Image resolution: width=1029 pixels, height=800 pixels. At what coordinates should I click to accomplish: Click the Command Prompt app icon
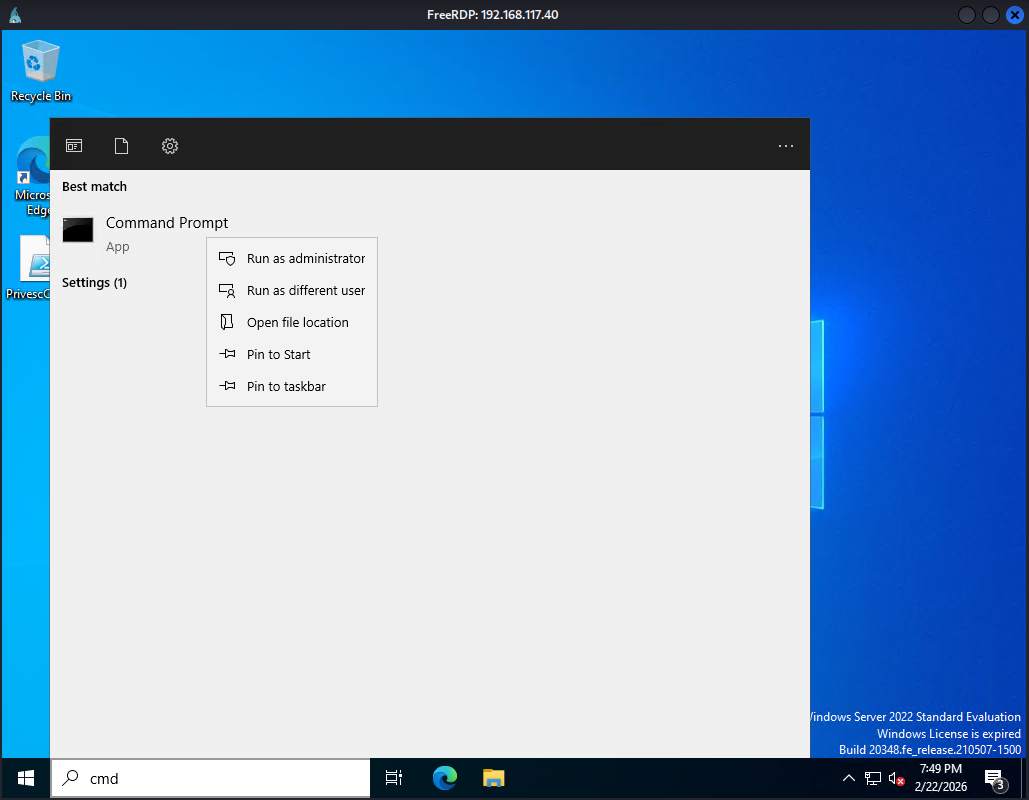78,230
